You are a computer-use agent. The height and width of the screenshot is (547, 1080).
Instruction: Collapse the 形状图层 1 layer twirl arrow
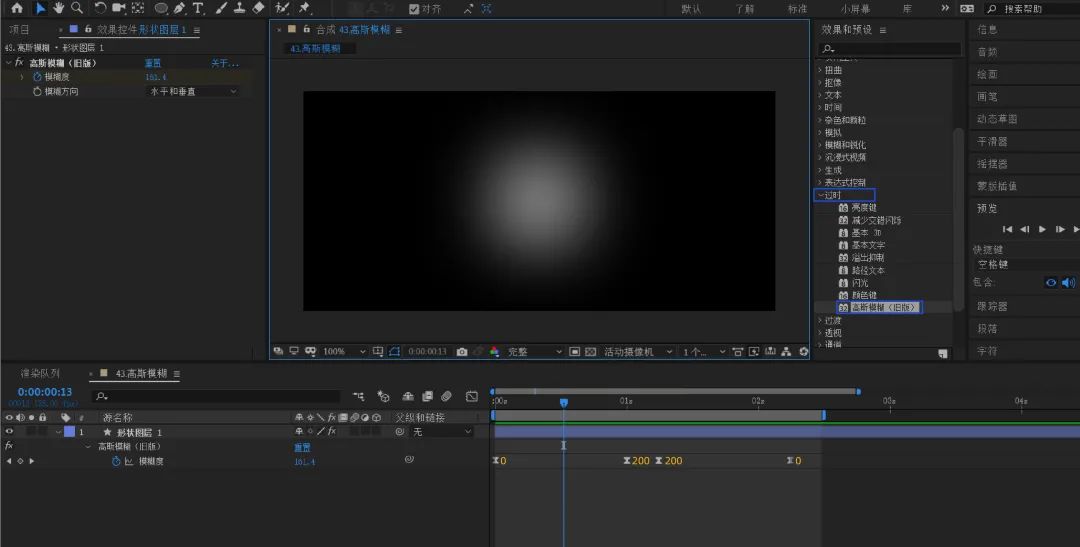[x=59, y=432]
